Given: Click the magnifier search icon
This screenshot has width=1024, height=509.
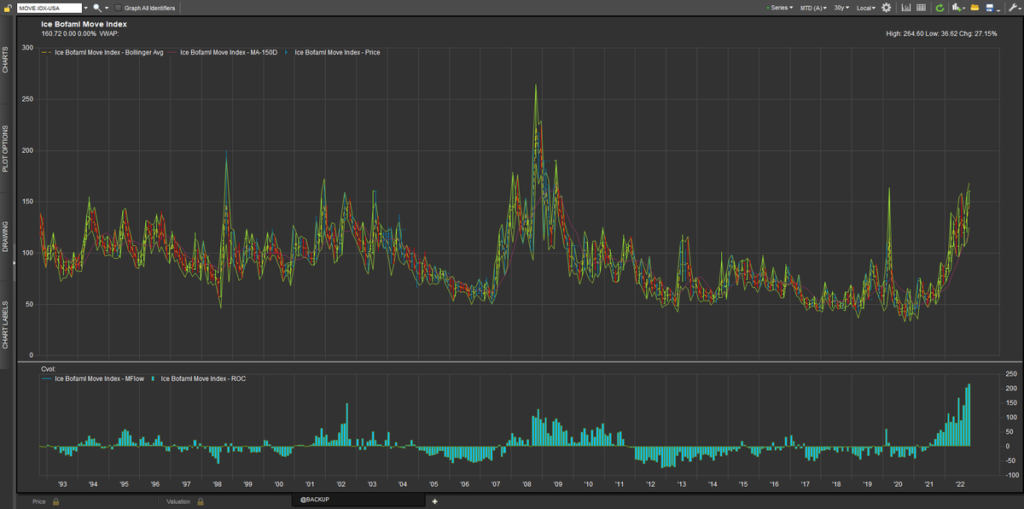Looking at the screenshot, I should click(97, 8).
